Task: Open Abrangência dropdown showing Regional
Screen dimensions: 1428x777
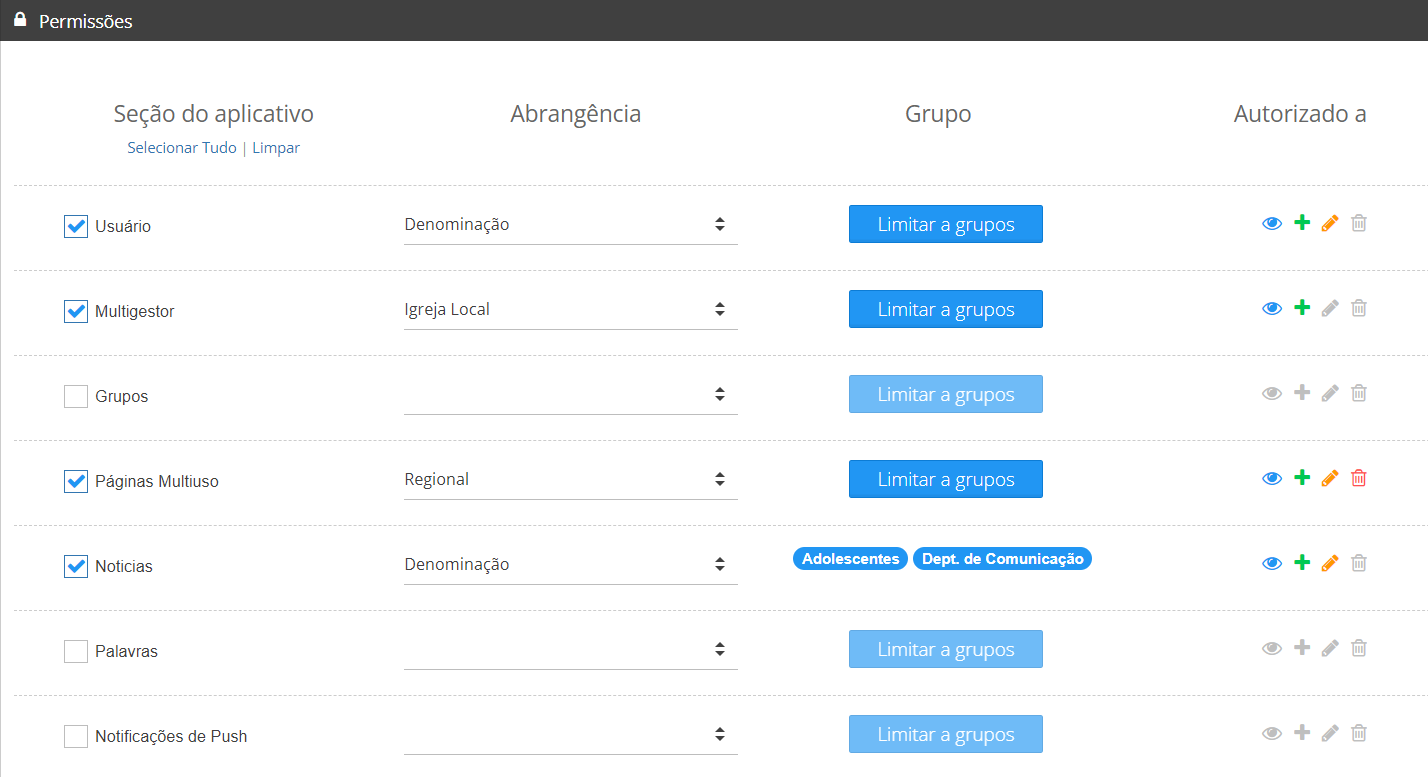Action: 571,480
